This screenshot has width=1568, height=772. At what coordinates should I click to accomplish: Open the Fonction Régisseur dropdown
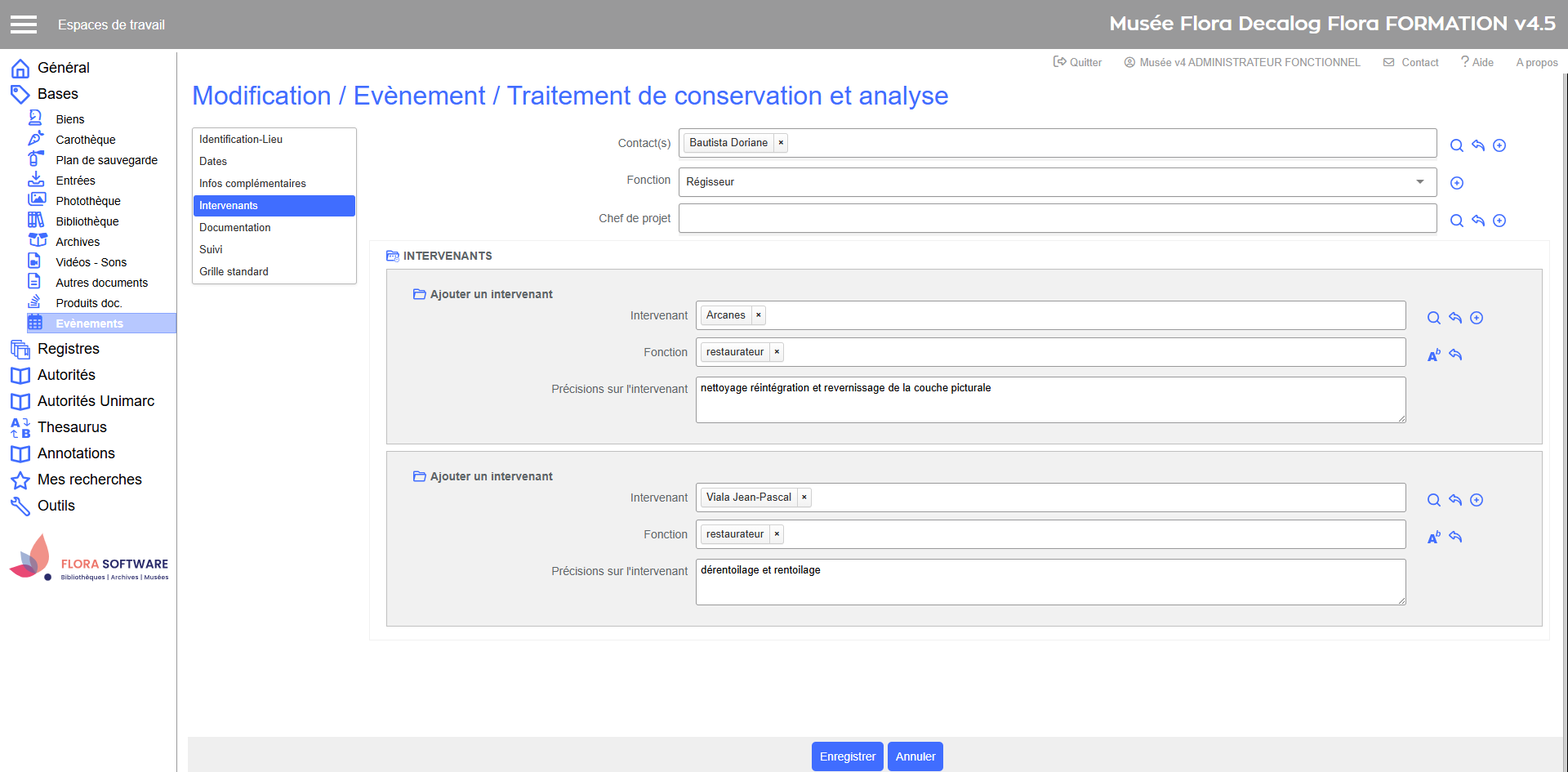pyautogui.click(x=1419, y=182)
